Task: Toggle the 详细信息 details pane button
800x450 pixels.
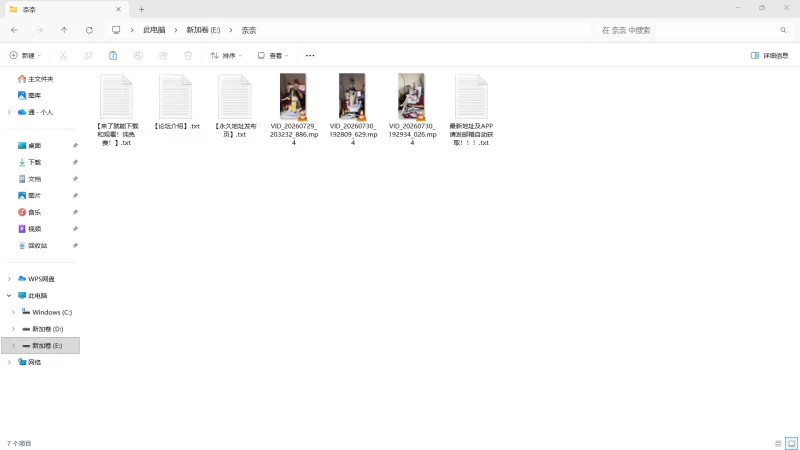Action: pyautogui.click(x=769, y=56)
